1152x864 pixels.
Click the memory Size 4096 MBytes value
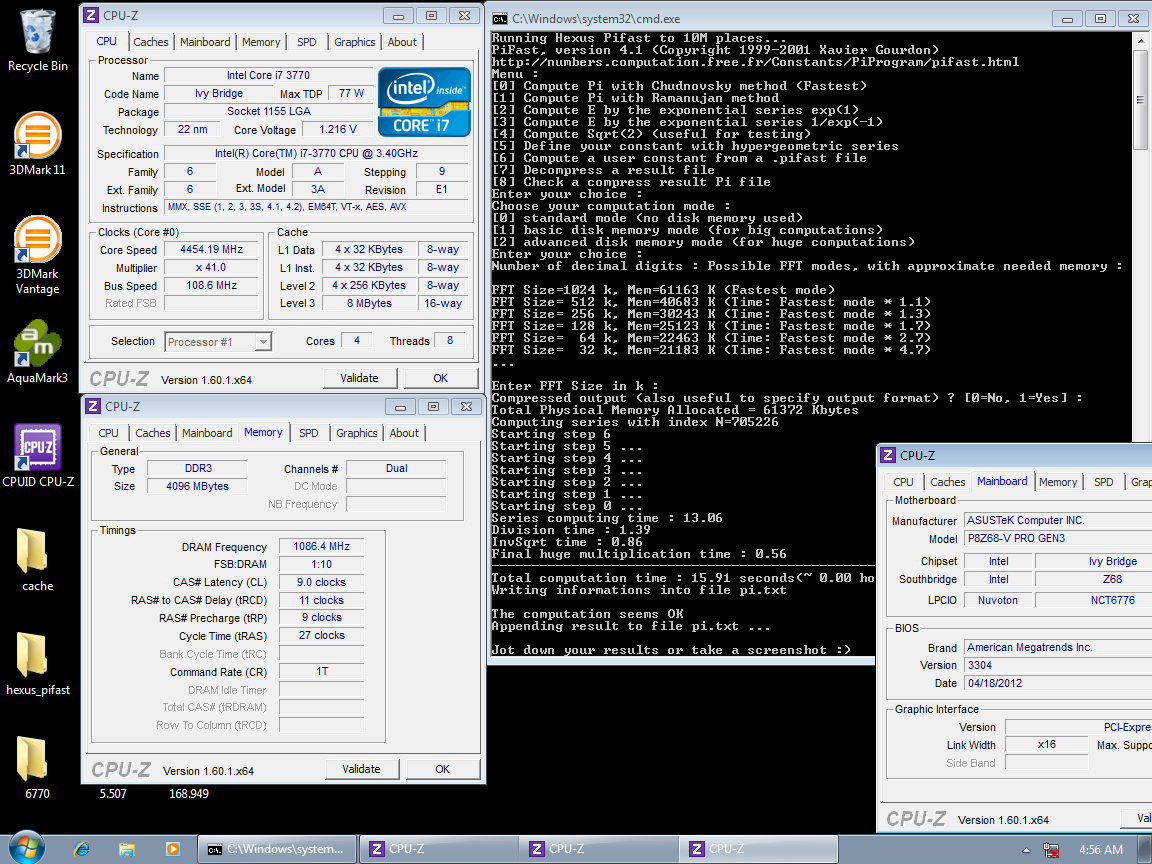[x=197, y=486]
